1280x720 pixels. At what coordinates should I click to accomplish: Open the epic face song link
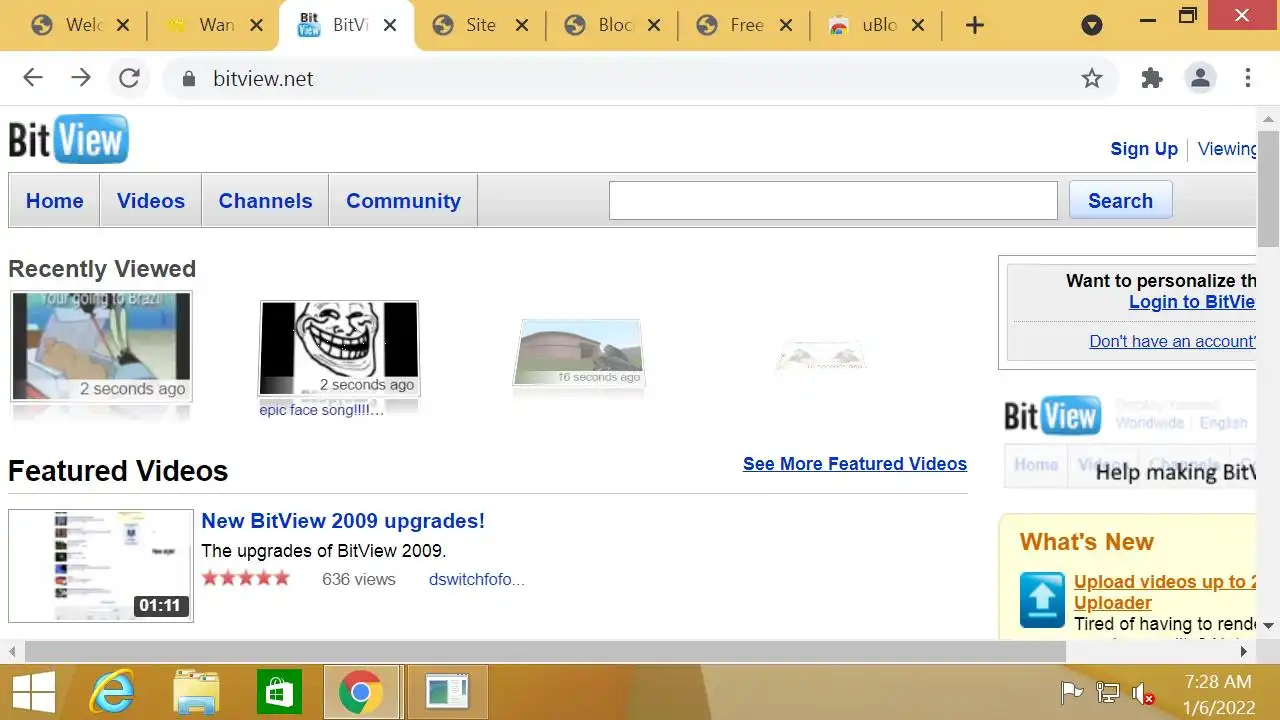pyautogui.click(x=321, y=410)
